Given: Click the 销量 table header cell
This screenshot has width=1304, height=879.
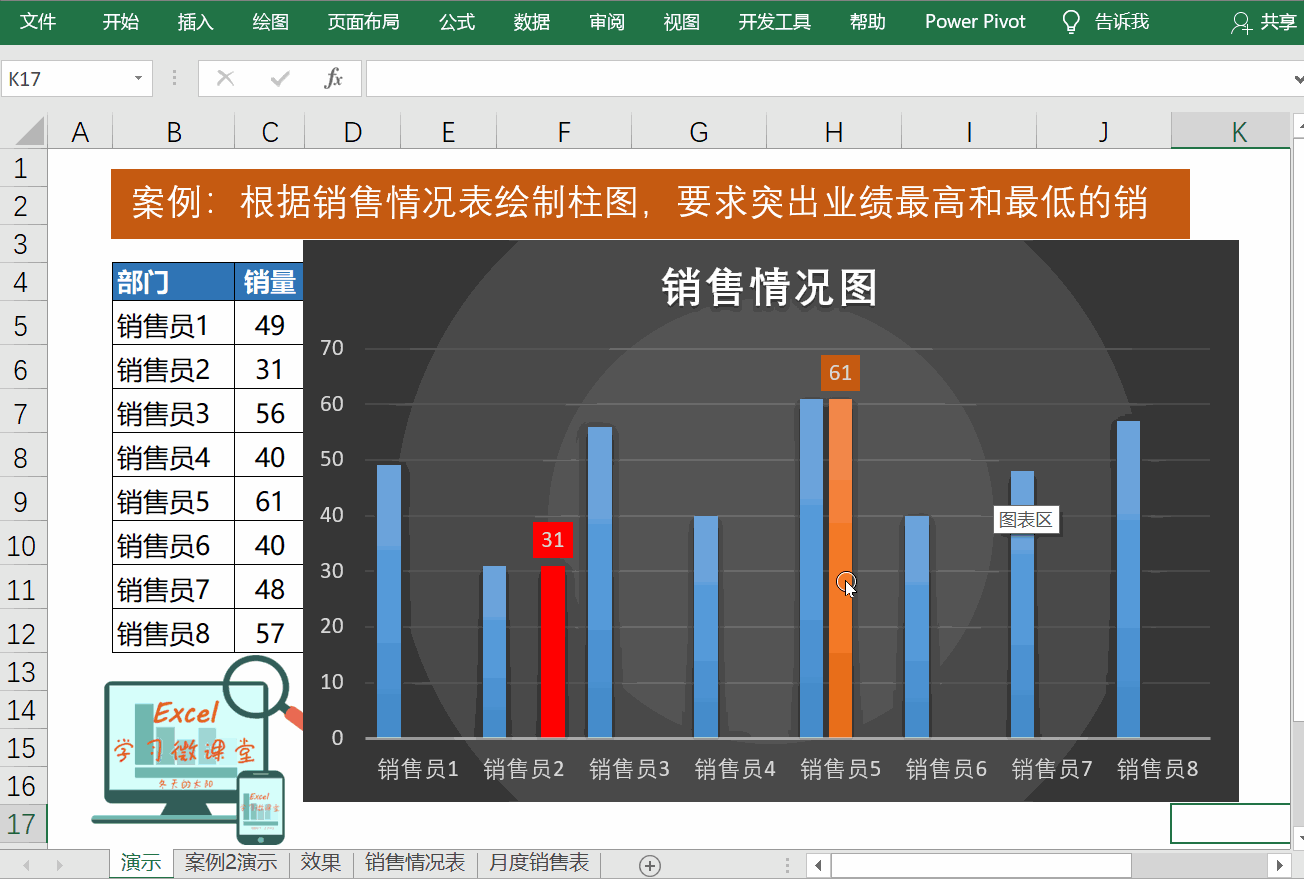Looking at the screenshot, I should (x=270, y=283).
